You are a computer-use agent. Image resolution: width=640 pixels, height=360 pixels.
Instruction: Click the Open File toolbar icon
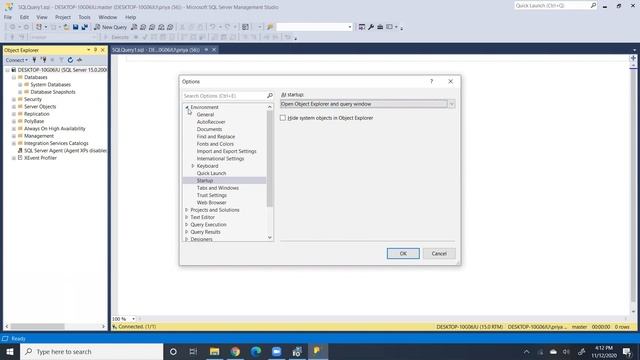click(66, 27)
